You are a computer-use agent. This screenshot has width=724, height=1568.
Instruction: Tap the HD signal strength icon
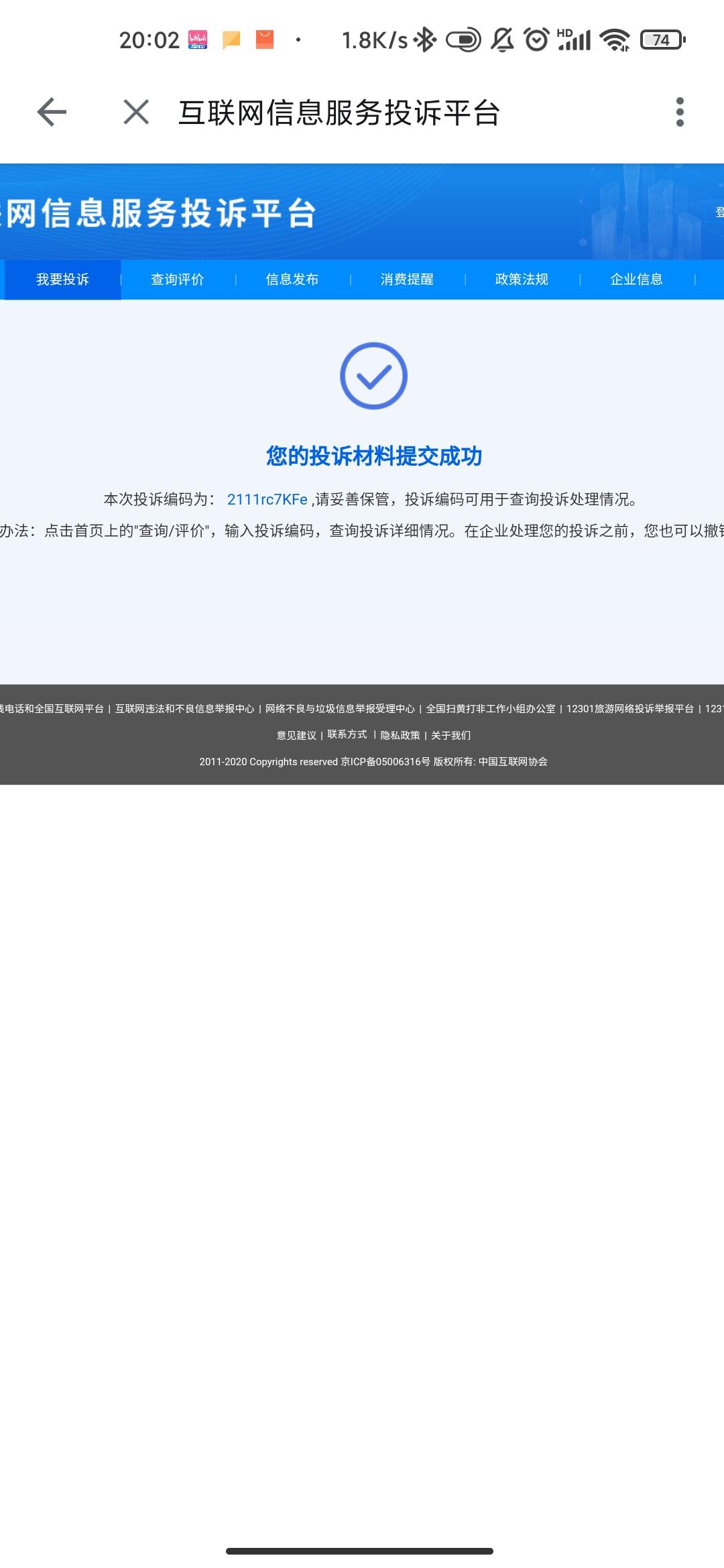[x=574, y=40]
